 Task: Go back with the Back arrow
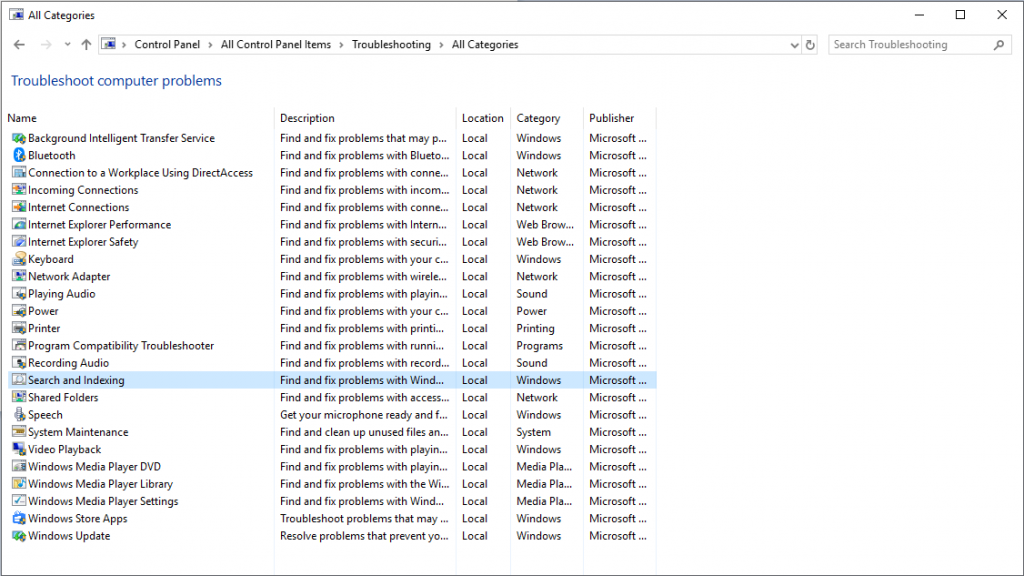19,44
